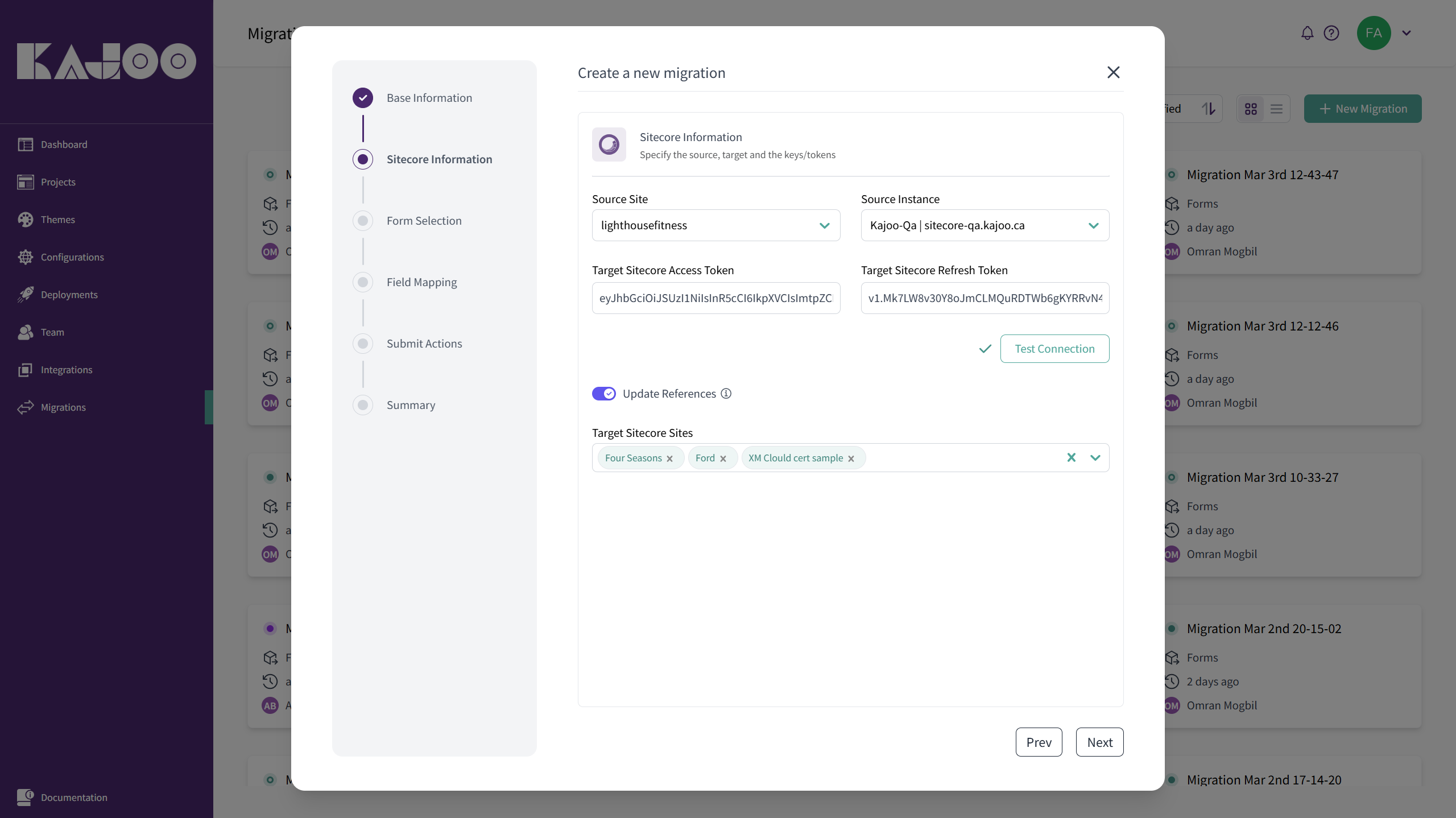The image size is (1456, 818).
Task: Go to Integrations in the sidebar
Action: (x=66, y=370)
